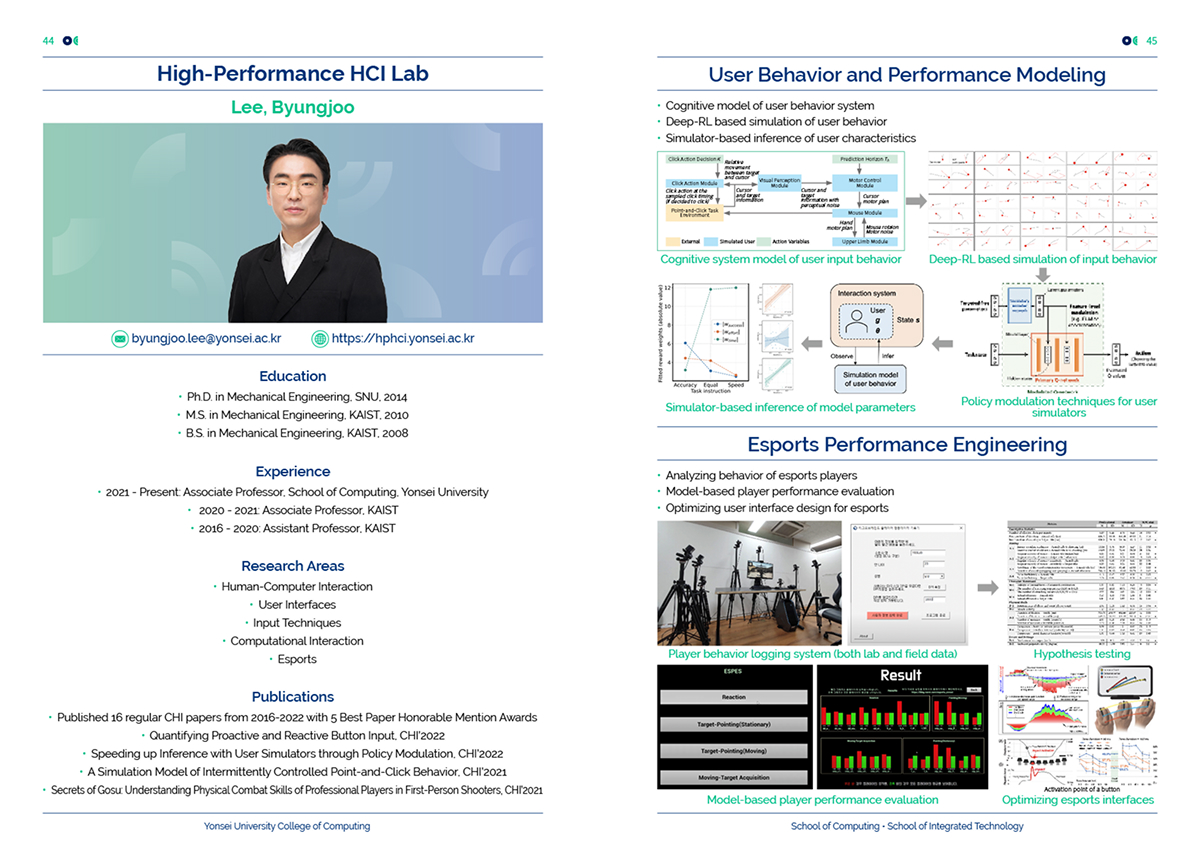Open the byungjoo.lee@yonsei.ac.kr email link
Screen dimensions: 1200x849
(x=206, y=339)
